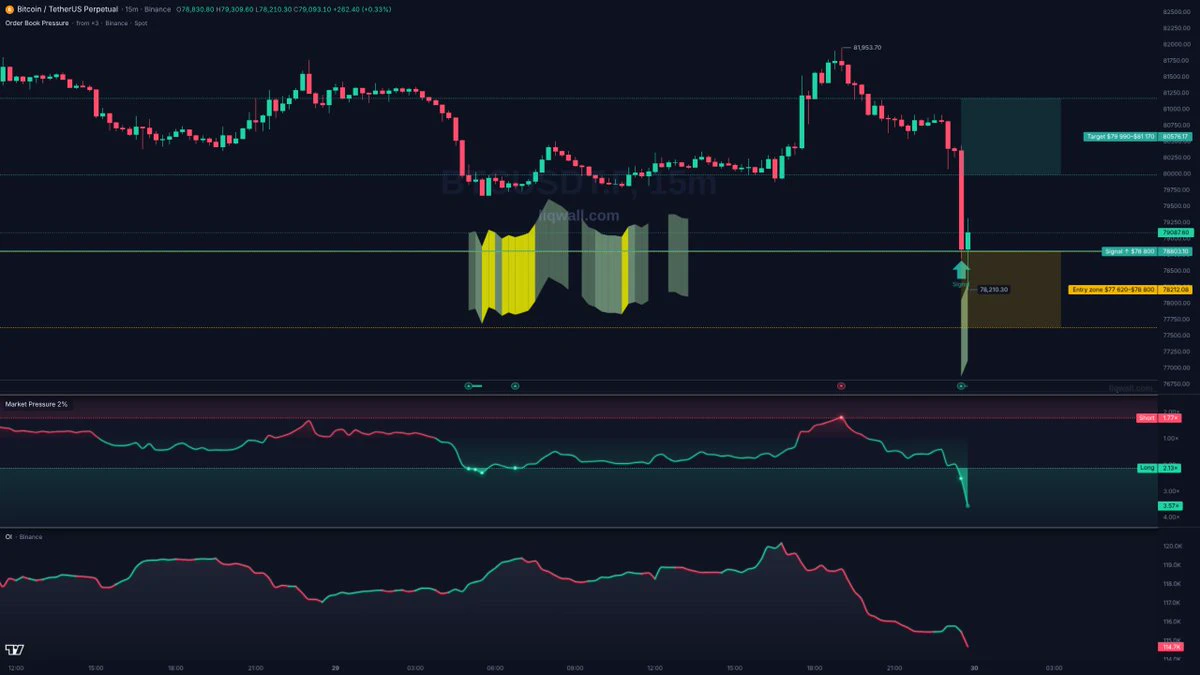
Task: Click the red 1.77× scale tag
Action: (x=1171, y=418)
